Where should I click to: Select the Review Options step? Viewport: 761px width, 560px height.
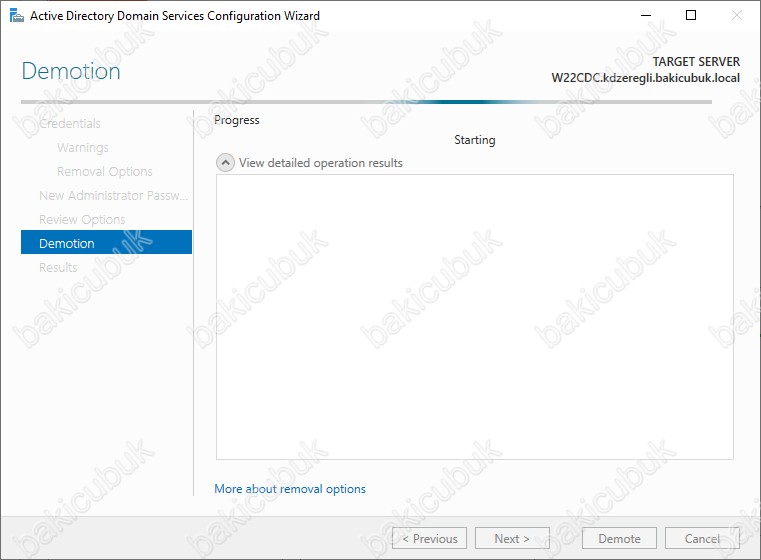pyautogui.click(x=82, y=219)
